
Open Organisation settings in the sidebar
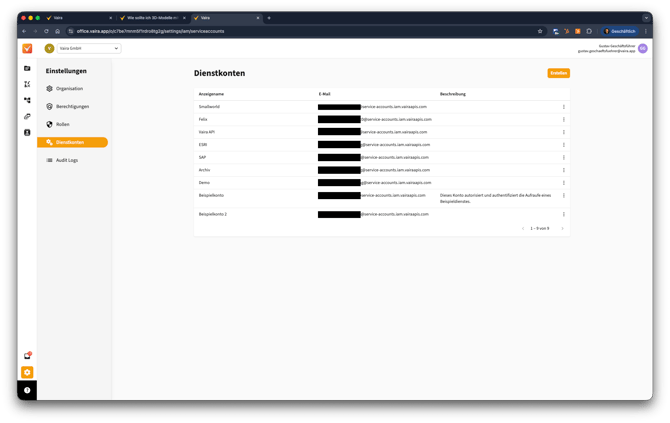(x=69, y=88)
